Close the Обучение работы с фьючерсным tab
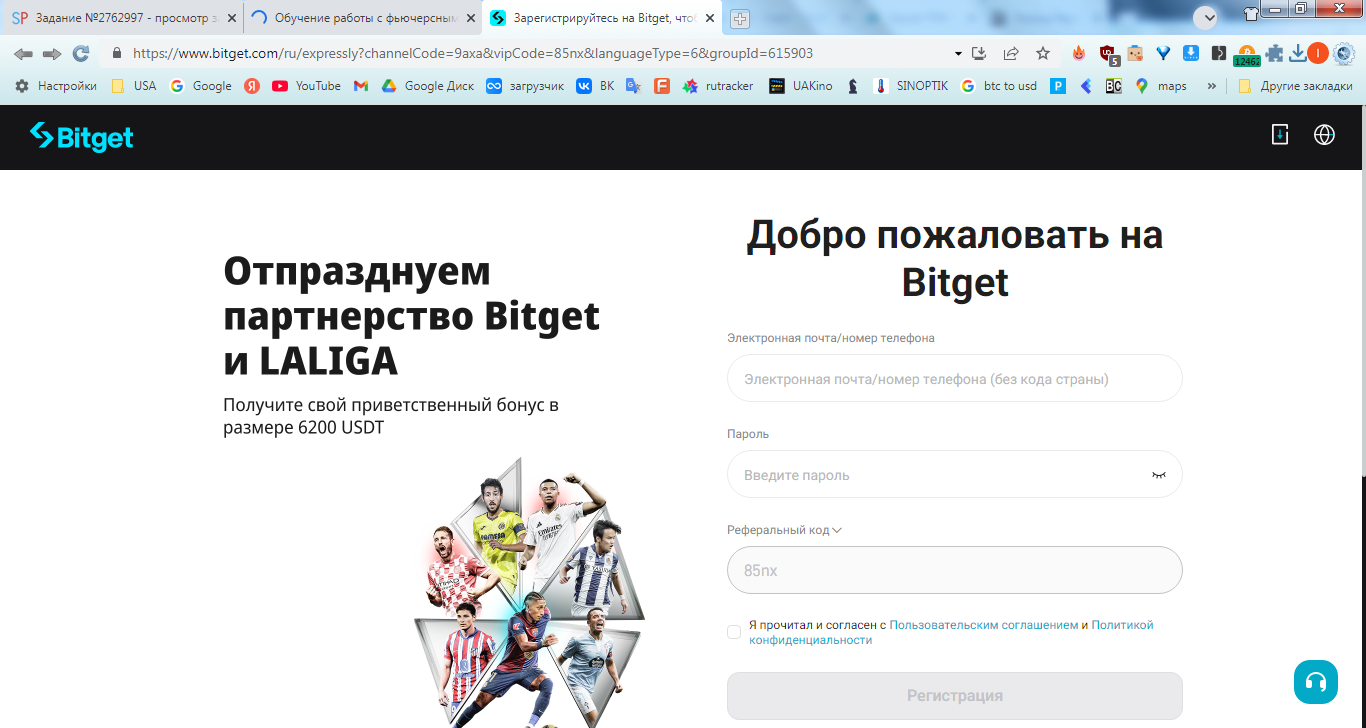 point(470,18)
